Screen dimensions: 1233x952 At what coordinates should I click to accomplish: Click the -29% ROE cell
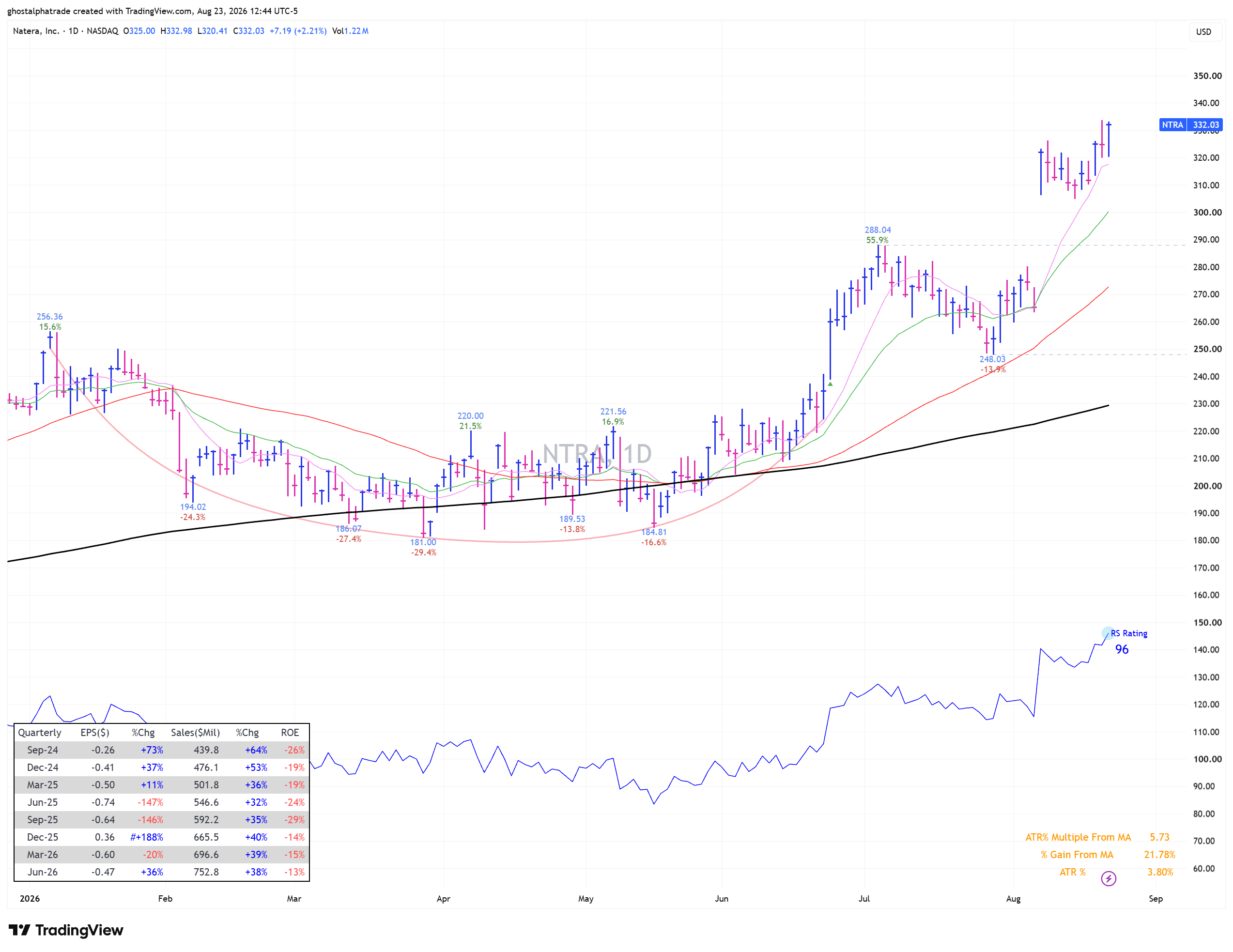[x=294, y=820]
